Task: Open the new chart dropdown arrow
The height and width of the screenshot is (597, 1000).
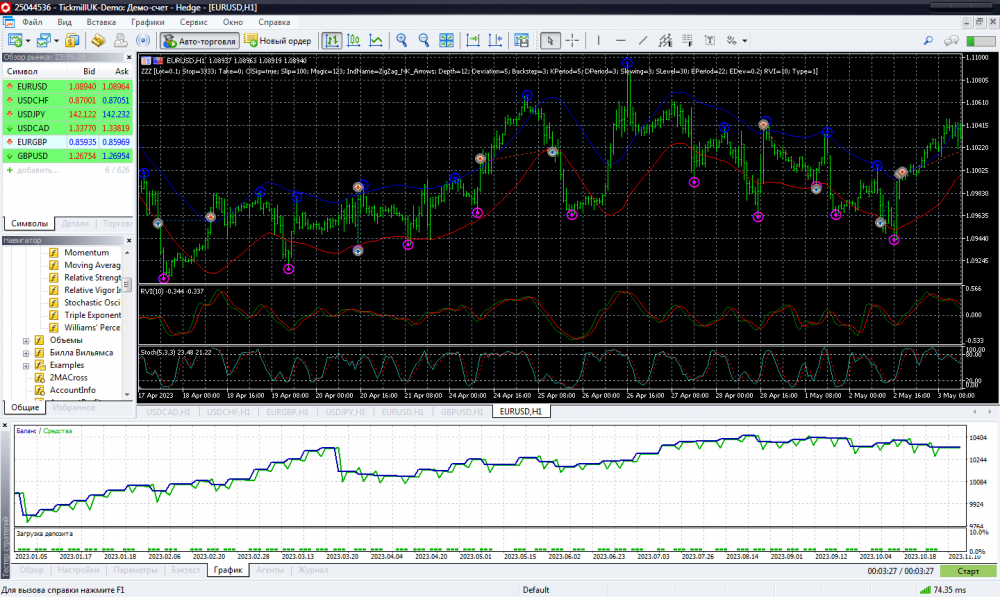Action: (29, 41)
